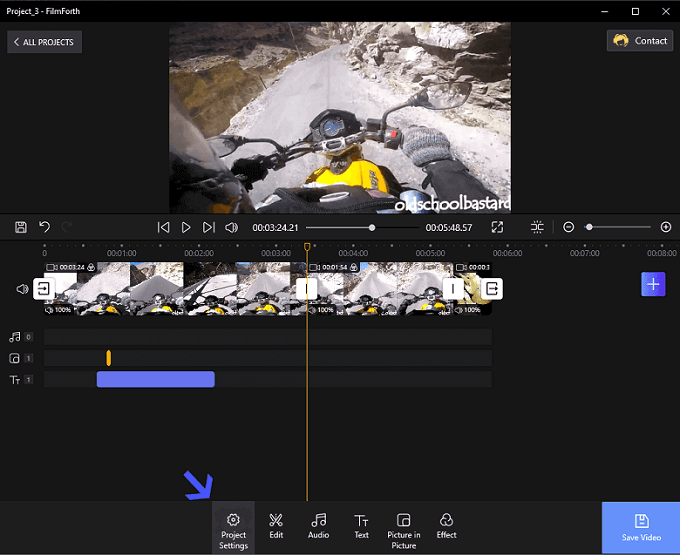Click total duration 00:05:48.57
680x555 pixels.
(449, 228)
